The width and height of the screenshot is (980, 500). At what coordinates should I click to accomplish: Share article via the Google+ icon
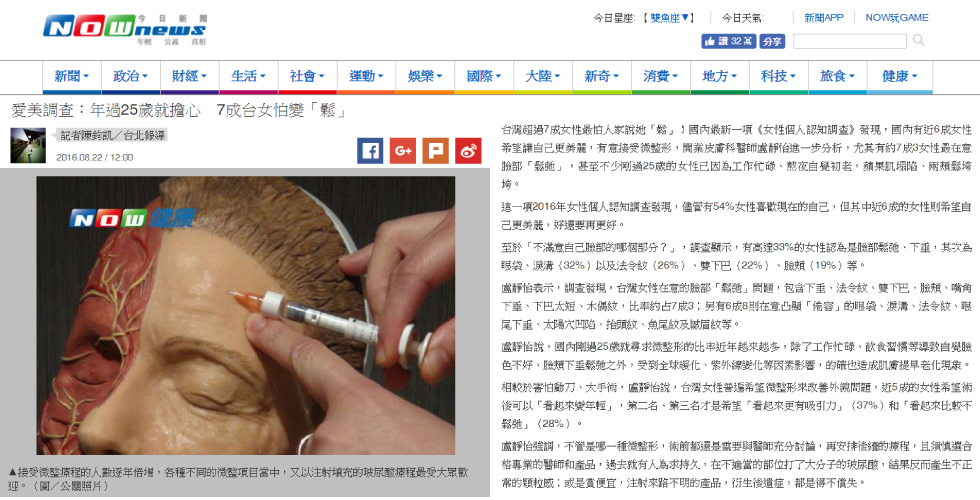tap(402, 151)
